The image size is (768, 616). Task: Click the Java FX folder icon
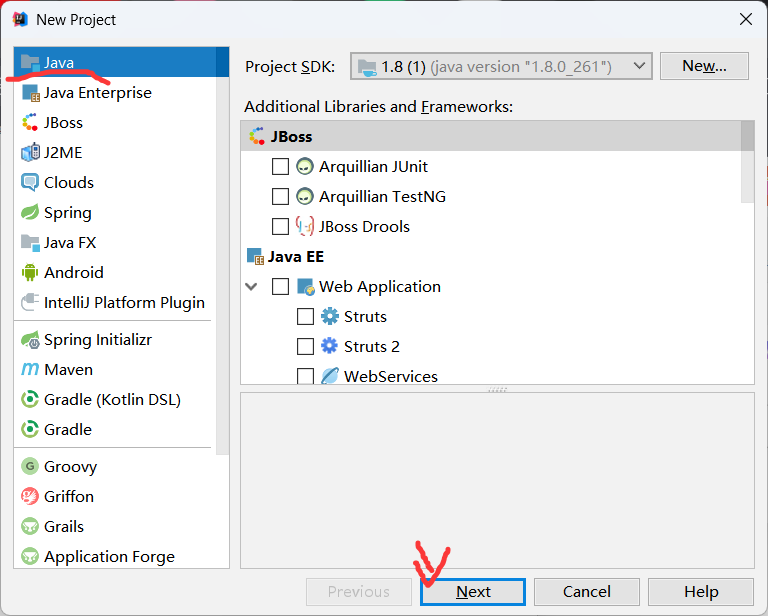coord(30,242)
